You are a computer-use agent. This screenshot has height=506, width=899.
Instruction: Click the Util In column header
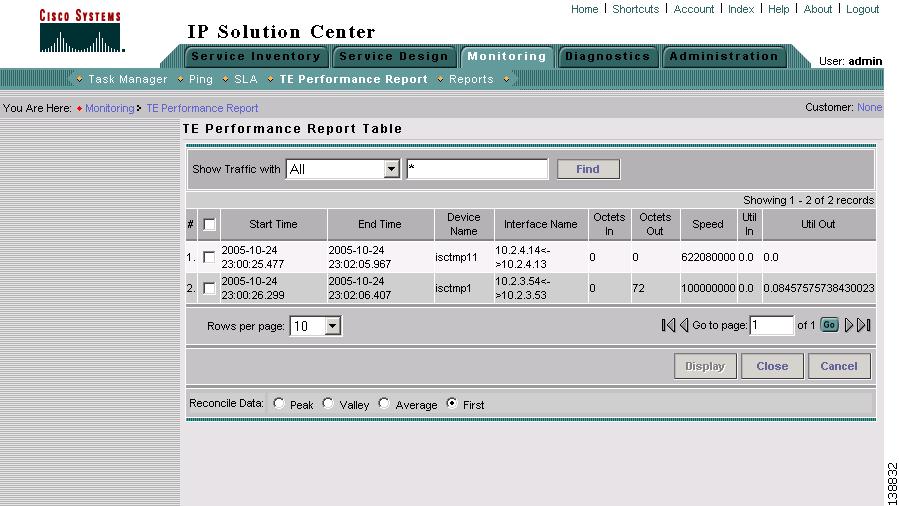click(749, 225)
